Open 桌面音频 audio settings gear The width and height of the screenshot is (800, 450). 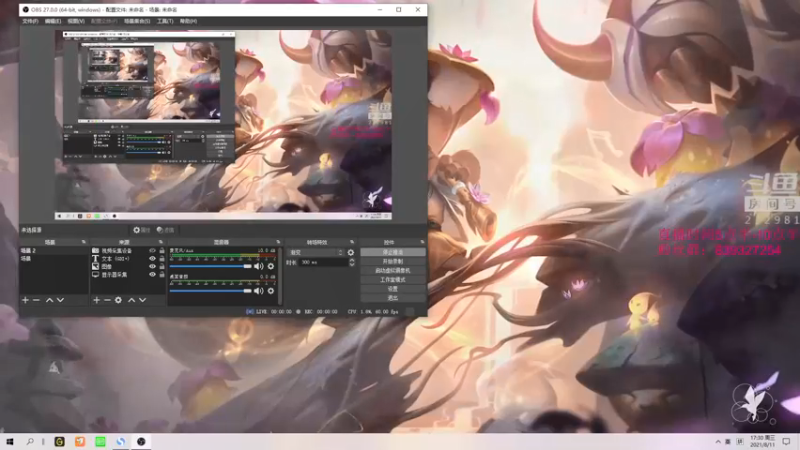pos(271,291)
